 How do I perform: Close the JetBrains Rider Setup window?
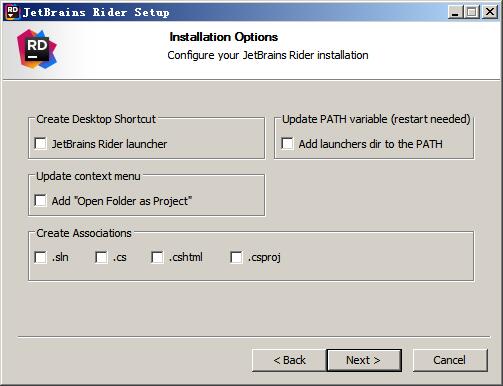point(490,12)
